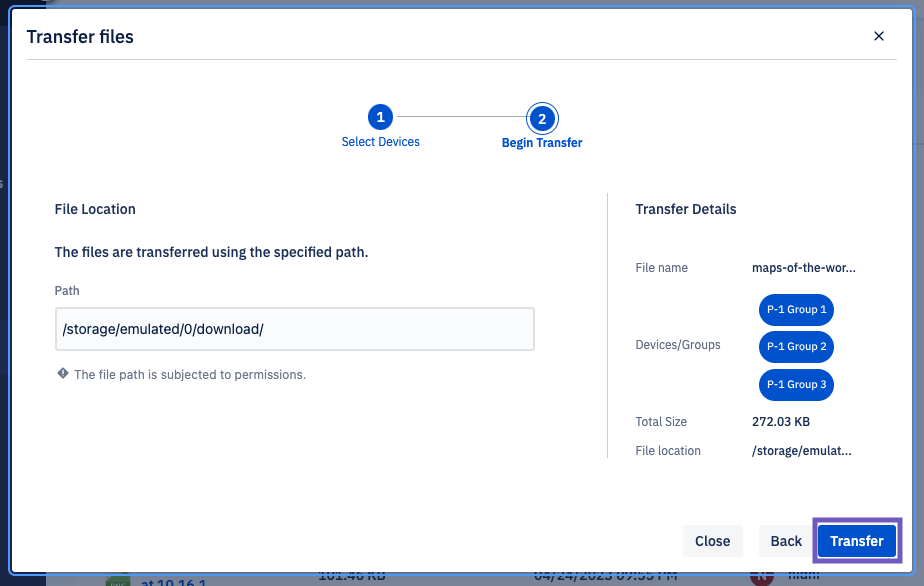Edit the Path input field
This screenshot has width=924, height=586.
pos(295,329)
